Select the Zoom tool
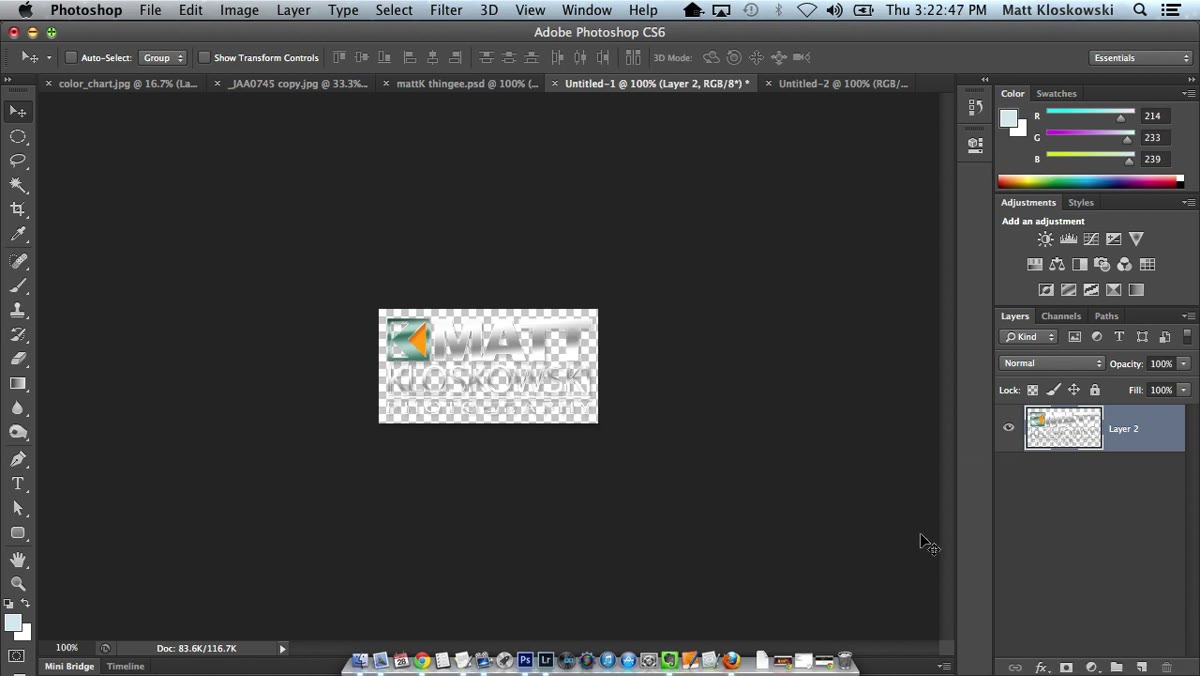Screen dimensions: 1200x676 pos(18,584)
